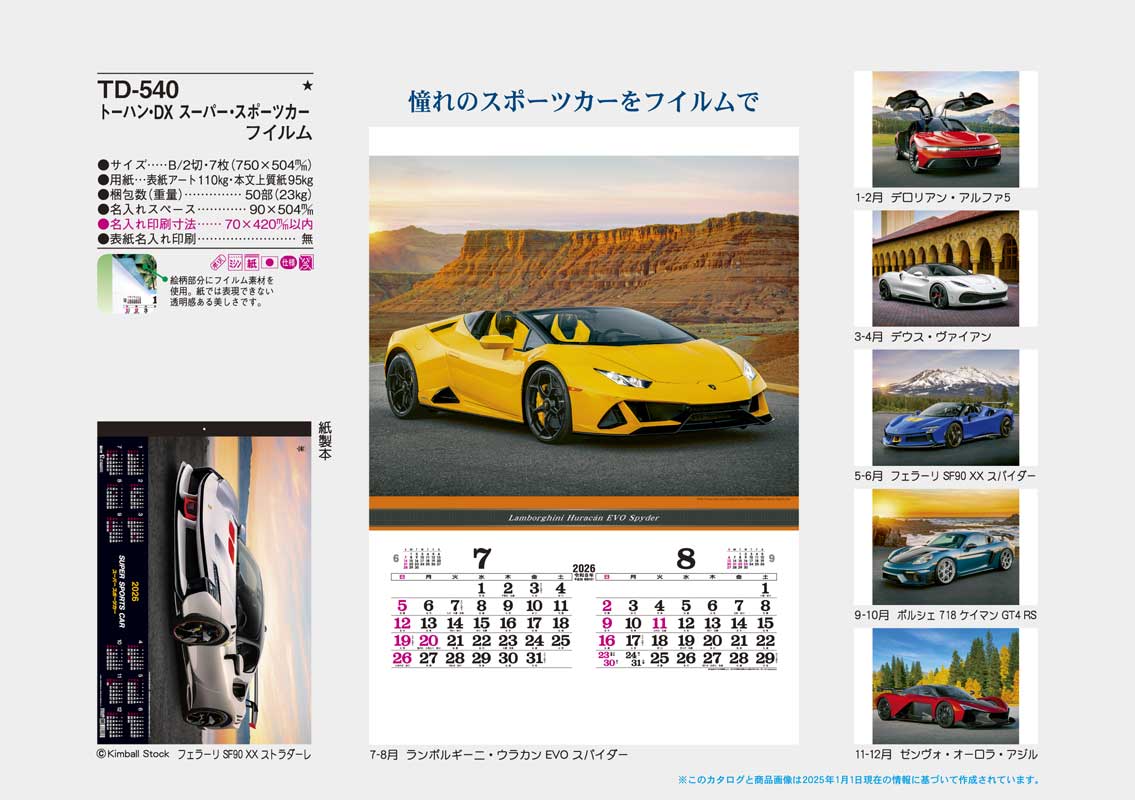Click the film material sample image

127,284
